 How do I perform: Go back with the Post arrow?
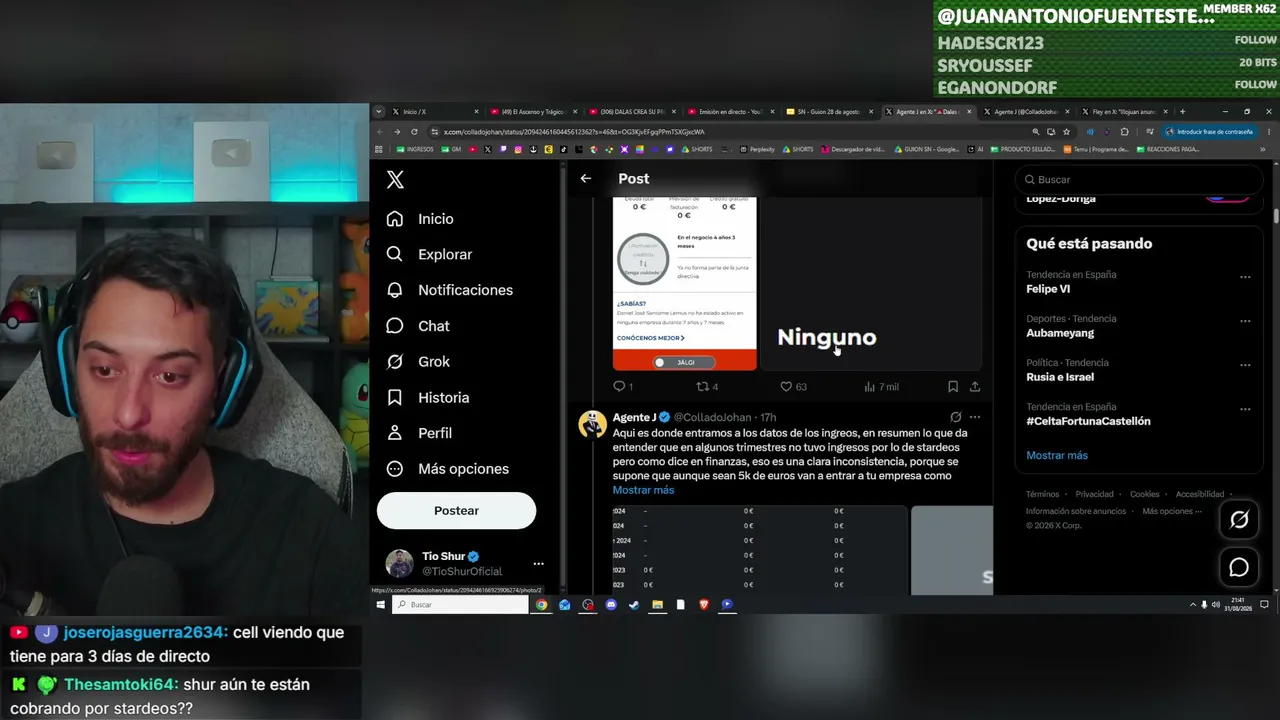pyautogui.click(x=586, y=179)
